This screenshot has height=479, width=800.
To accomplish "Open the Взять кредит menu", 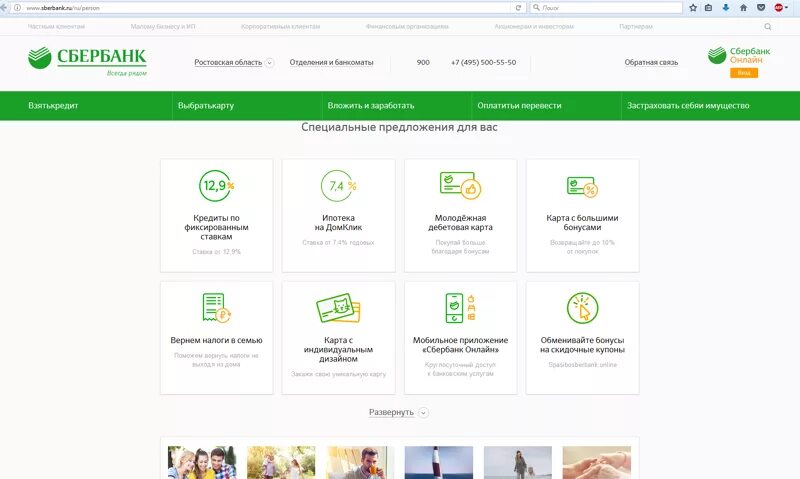I will coord(53,106).
